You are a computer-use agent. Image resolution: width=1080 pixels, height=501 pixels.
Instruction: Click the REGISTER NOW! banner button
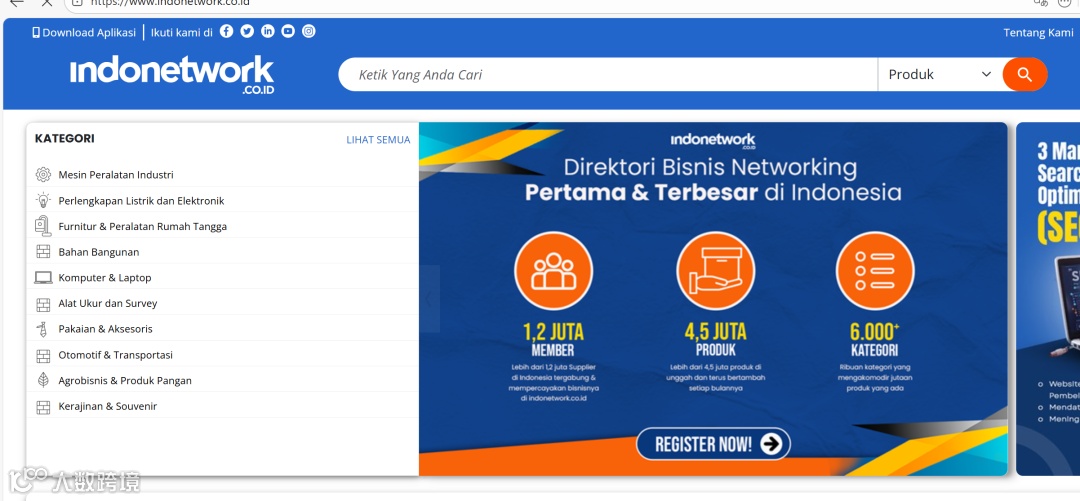(x=713, y=444)
